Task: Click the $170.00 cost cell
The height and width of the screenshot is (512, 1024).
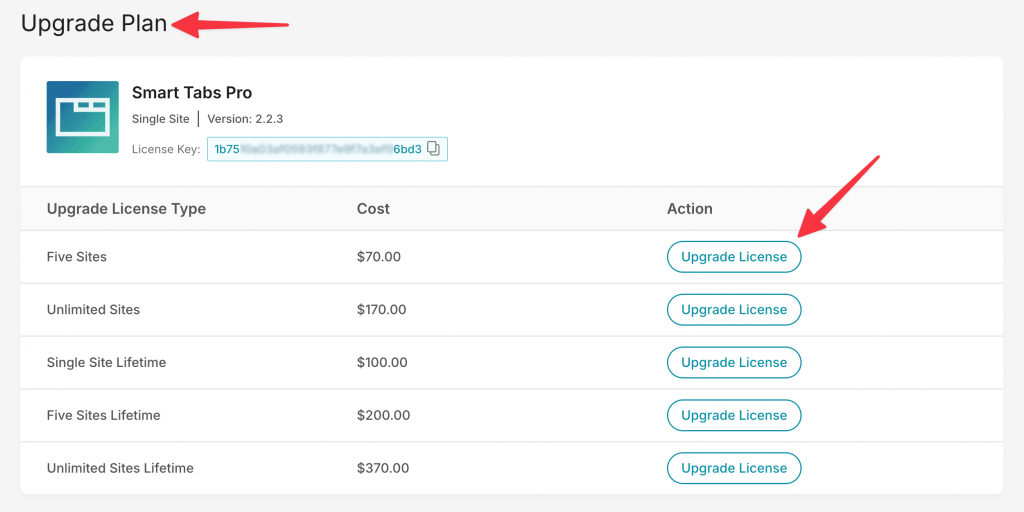Action: click(381, 310)
